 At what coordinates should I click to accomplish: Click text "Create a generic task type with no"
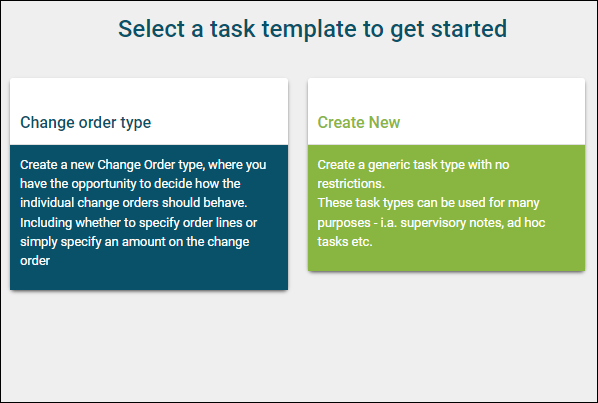tap(413, 165)
